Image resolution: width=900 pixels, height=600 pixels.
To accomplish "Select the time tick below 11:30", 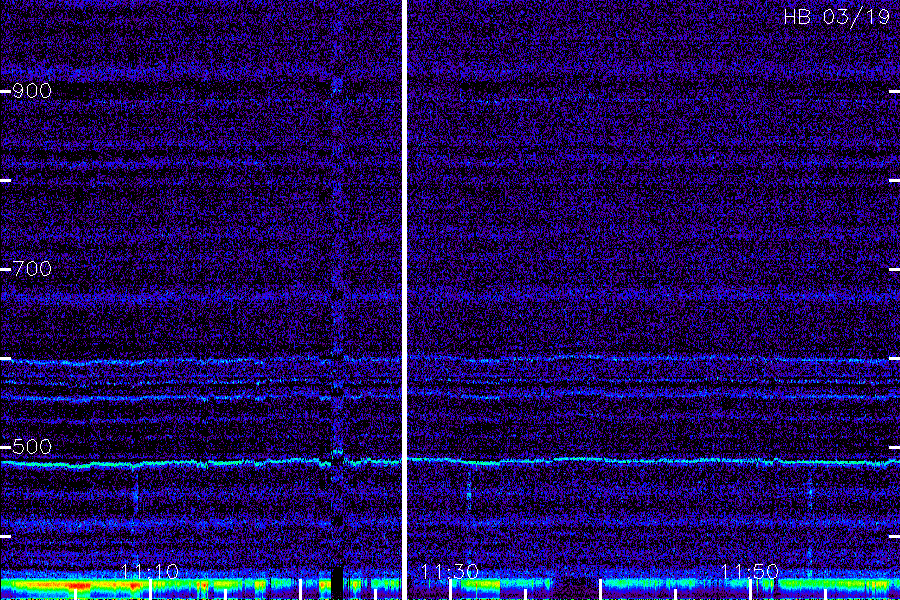I will (451, 589).
